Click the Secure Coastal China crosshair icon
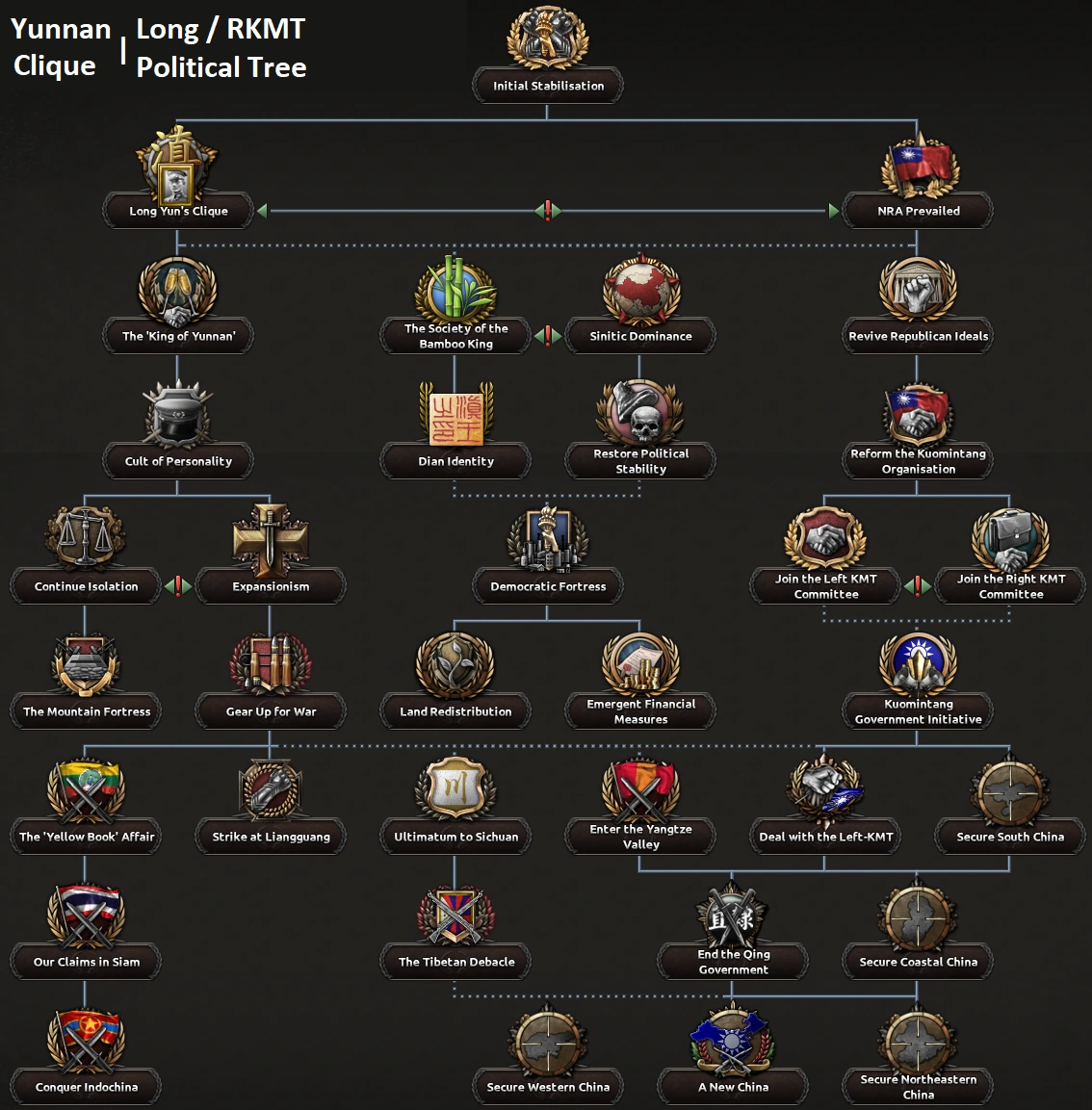The height and width of the screenshot is (1110, 1092). [x=919, y=916]
